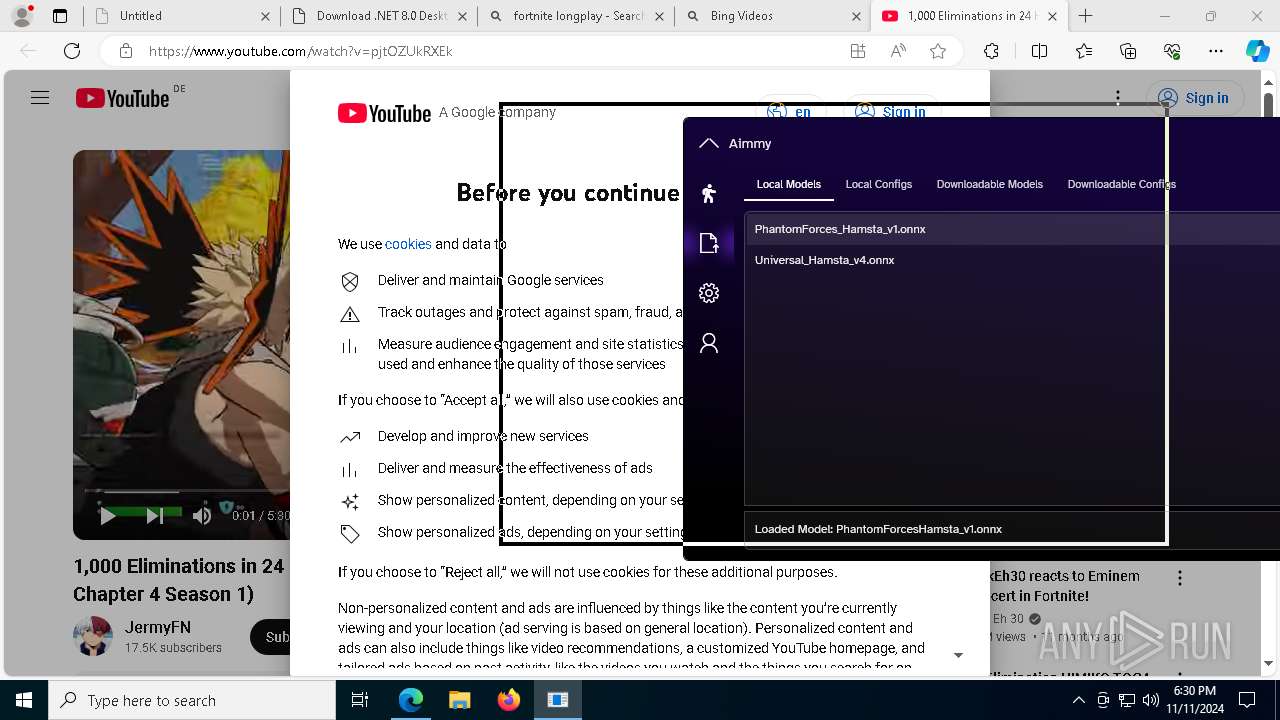Open the Windows Start menu
Image resolution: width=1280 pixels, height=720 pixels.
pos(24,700)
